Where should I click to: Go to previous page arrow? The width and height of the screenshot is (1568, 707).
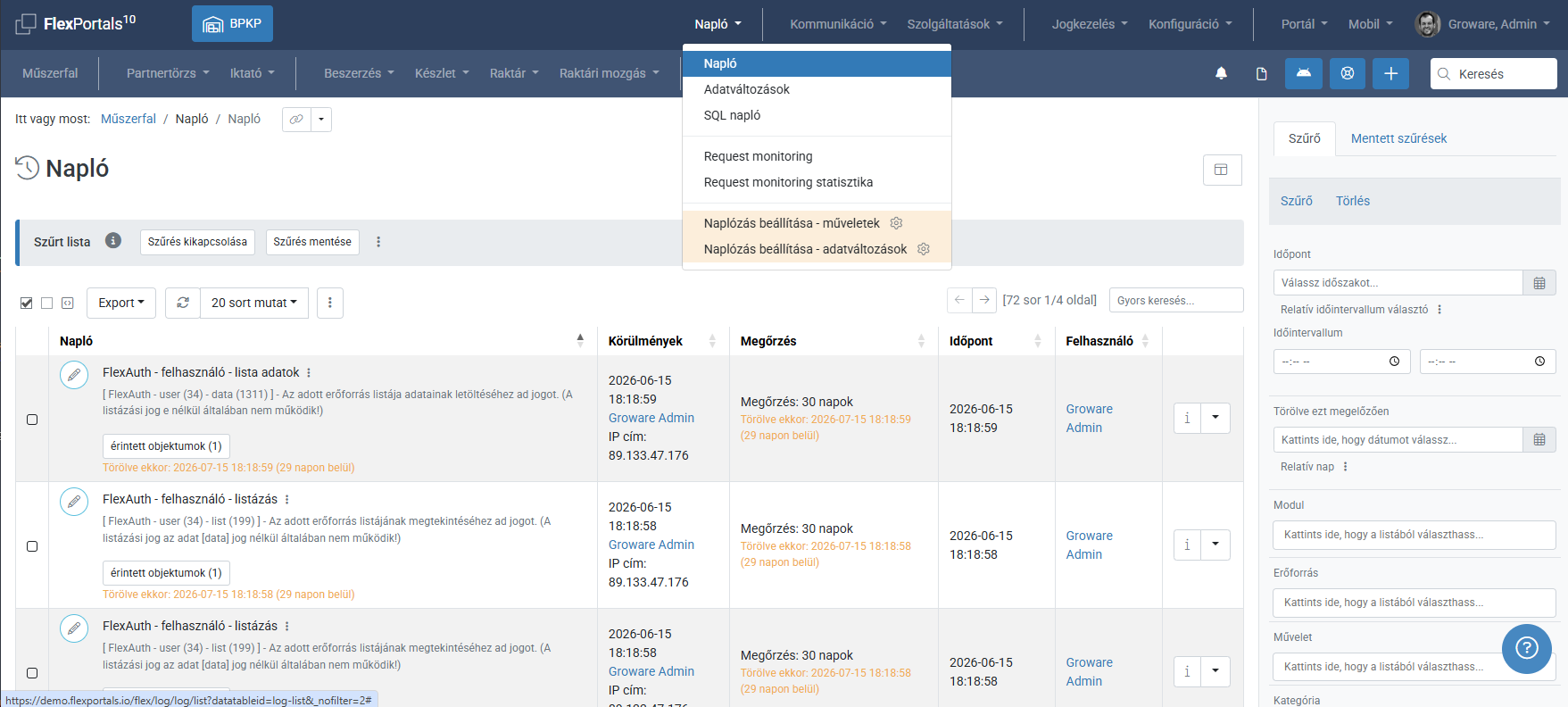point(959,300)
